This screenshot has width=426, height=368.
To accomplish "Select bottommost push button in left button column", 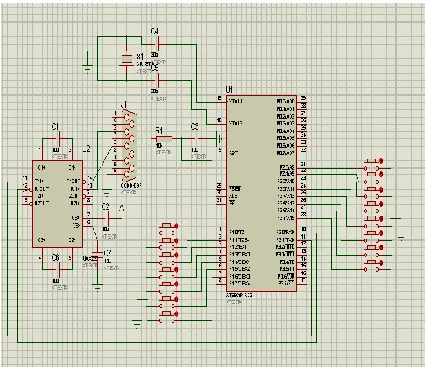I will 168,317.
